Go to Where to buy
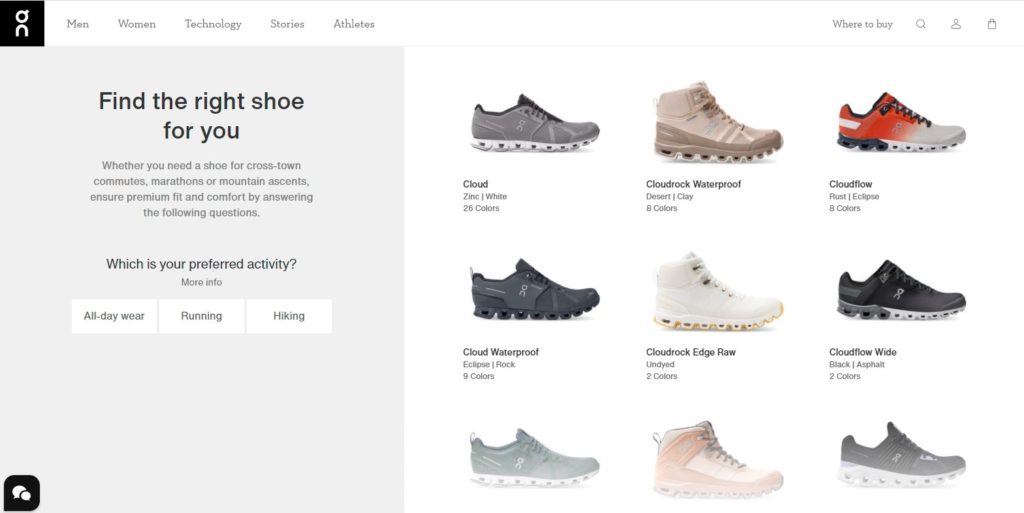 tap(862, 24)
